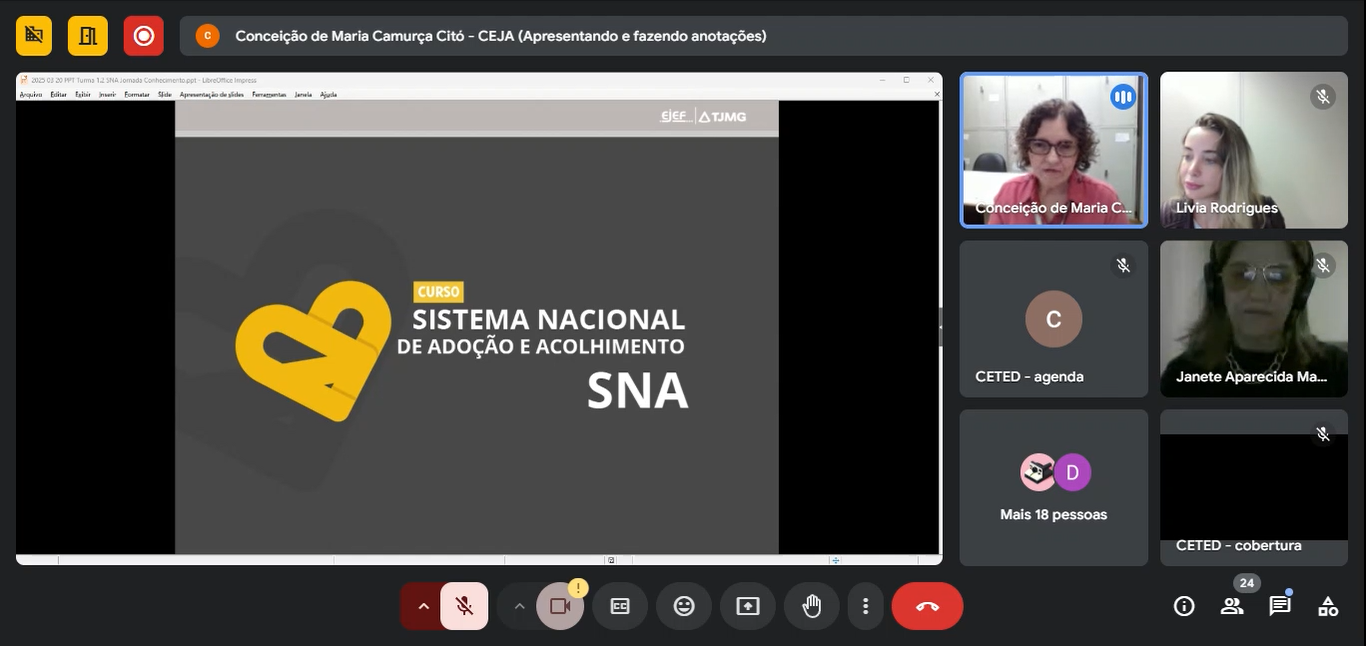1366x646 pixels.
Task: Open the three-dot more options menu
Action: point(866,606)
